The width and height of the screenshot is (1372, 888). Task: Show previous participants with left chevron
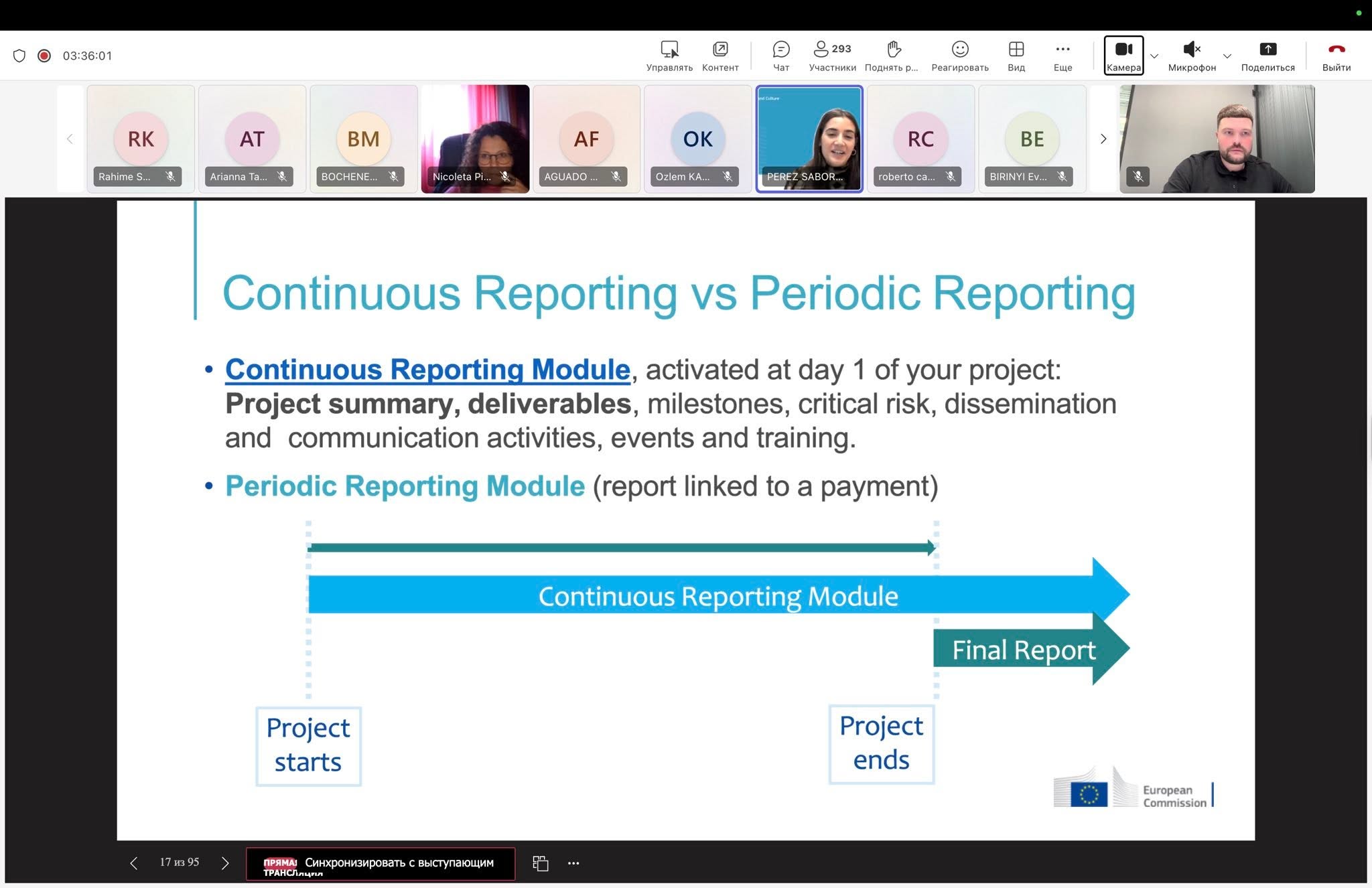70,139
